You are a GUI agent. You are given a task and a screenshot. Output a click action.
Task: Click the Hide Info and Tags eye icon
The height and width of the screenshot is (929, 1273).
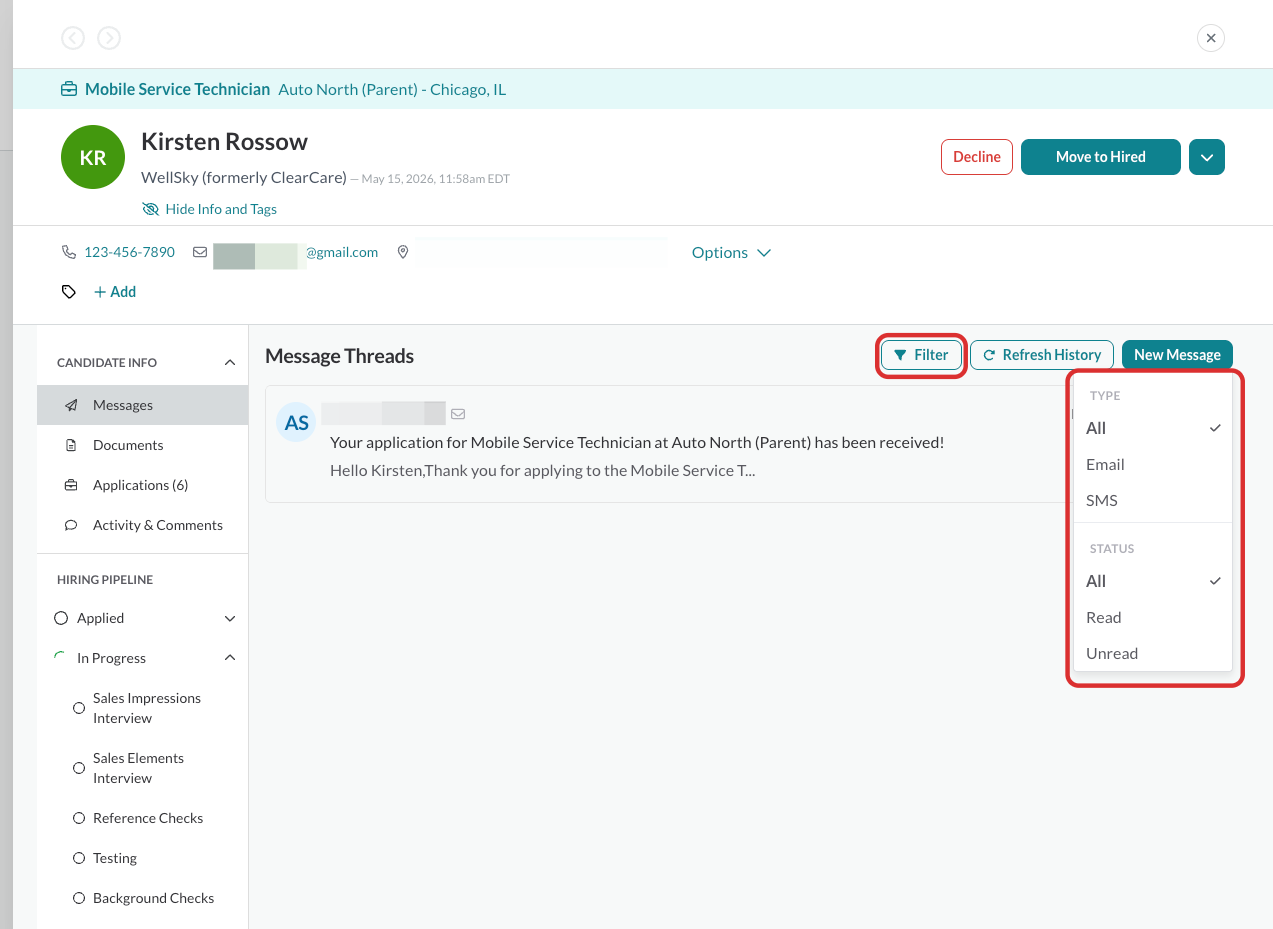coord(151,209)
